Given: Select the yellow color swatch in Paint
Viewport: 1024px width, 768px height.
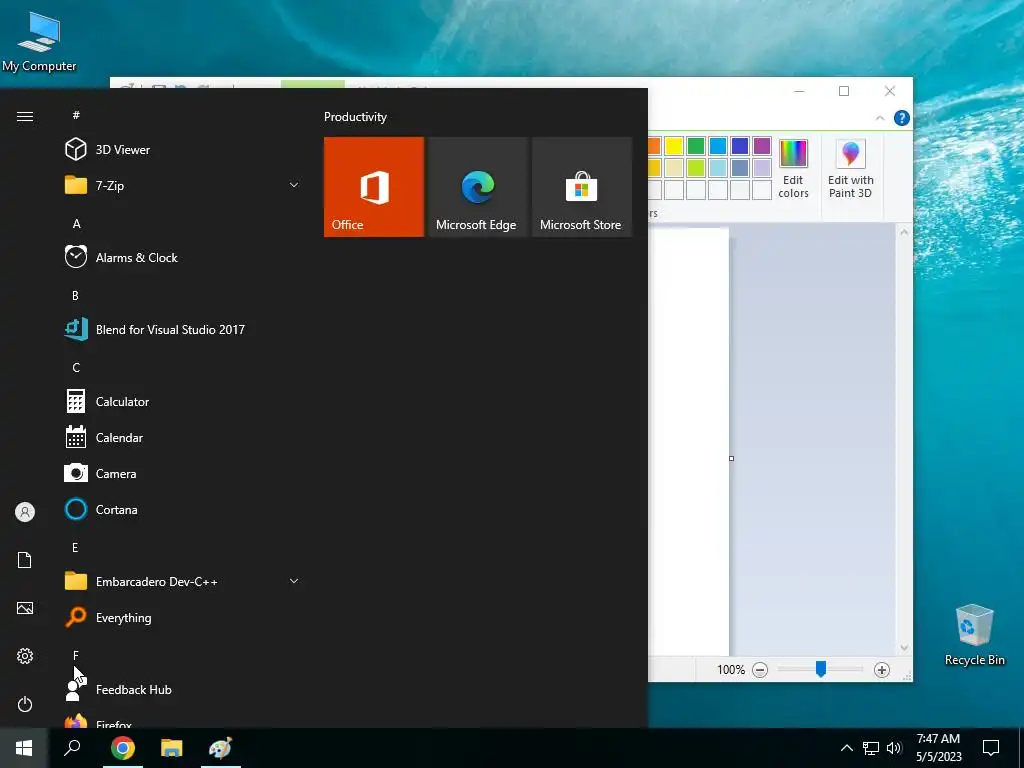Looking at the screenshot, I should click(x=674, y=146).
